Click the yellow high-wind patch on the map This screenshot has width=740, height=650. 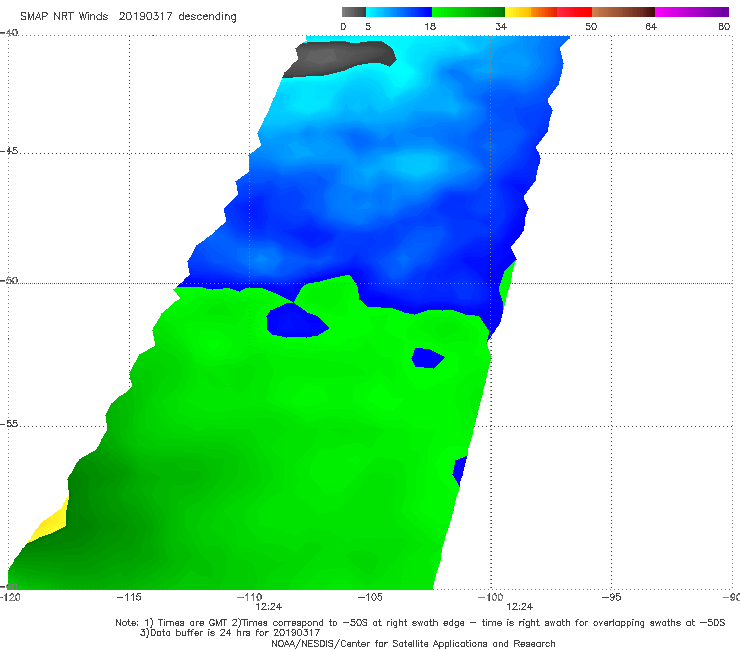click(50, 520)
